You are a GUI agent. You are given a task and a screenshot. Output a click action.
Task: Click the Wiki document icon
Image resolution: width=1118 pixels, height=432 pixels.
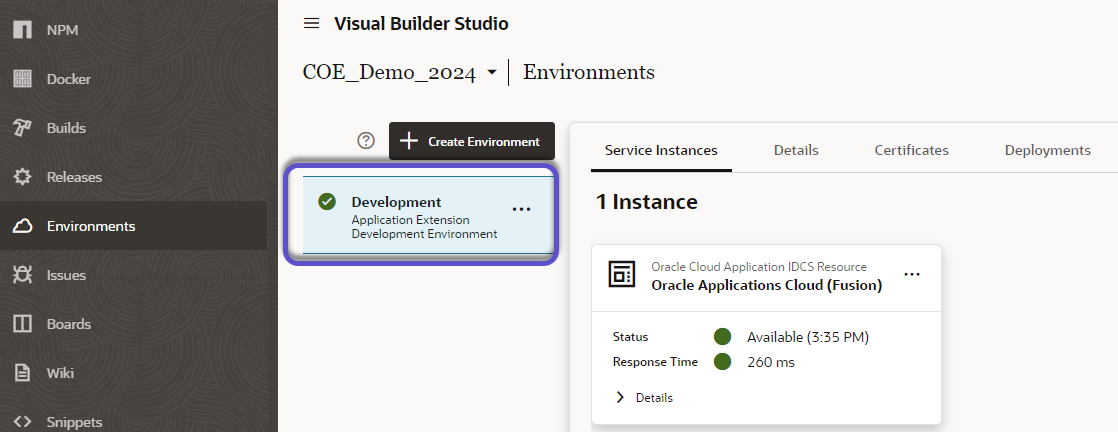[x=22, y=373]
